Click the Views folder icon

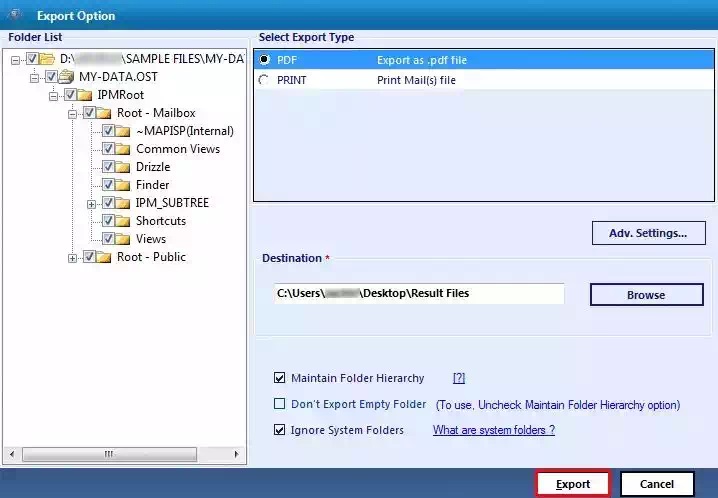click(123, 239)
